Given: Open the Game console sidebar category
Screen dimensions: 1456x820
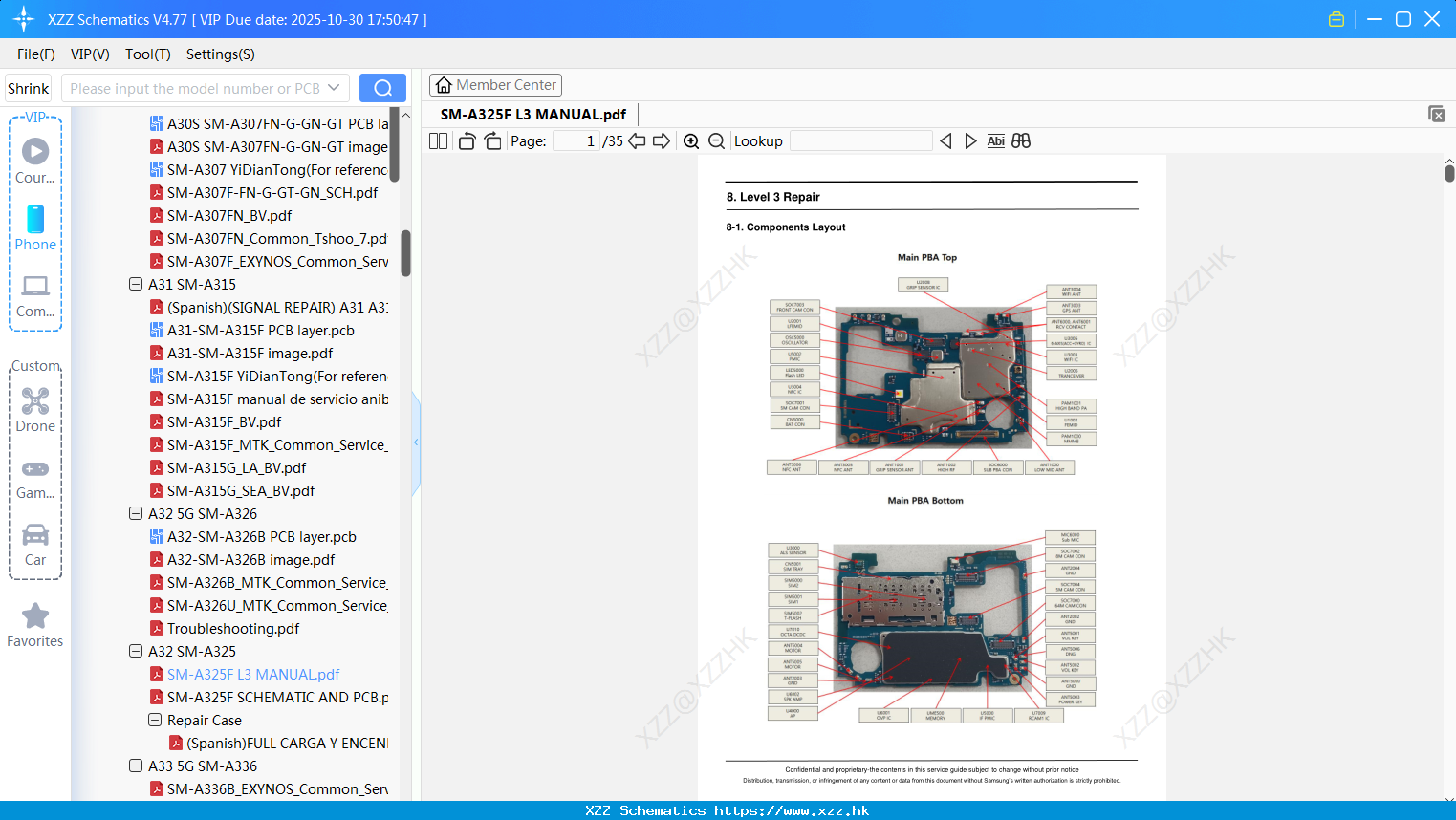Looking at the screenshot, I should click(35, 478).
